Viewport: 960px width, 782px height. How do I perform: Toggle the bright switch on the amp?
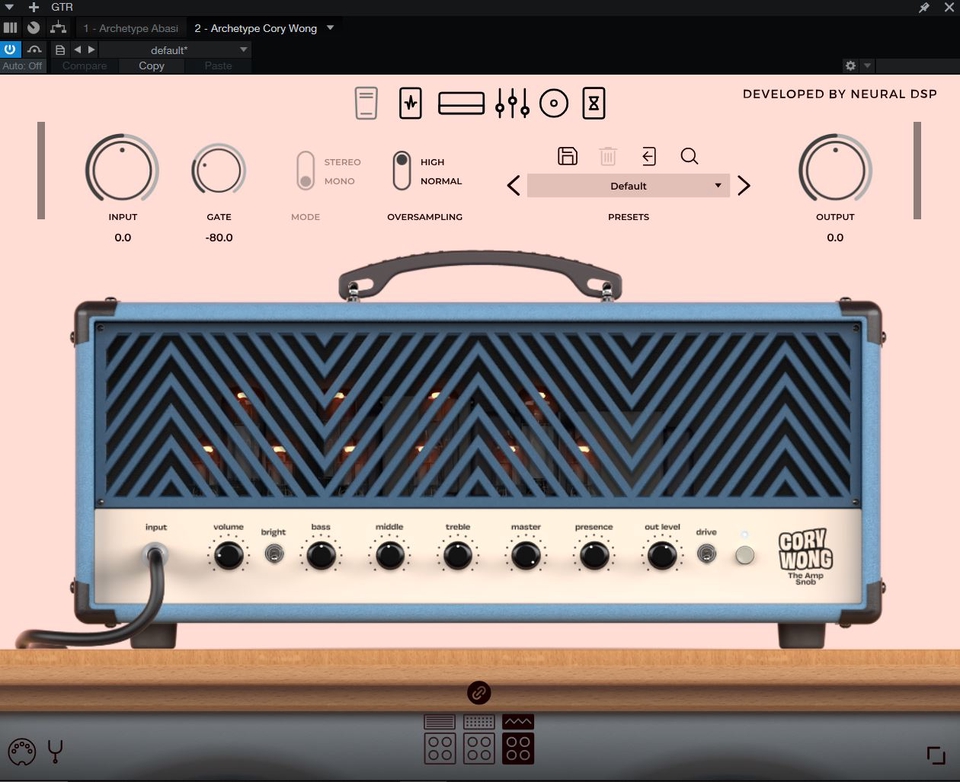(273, 553)
